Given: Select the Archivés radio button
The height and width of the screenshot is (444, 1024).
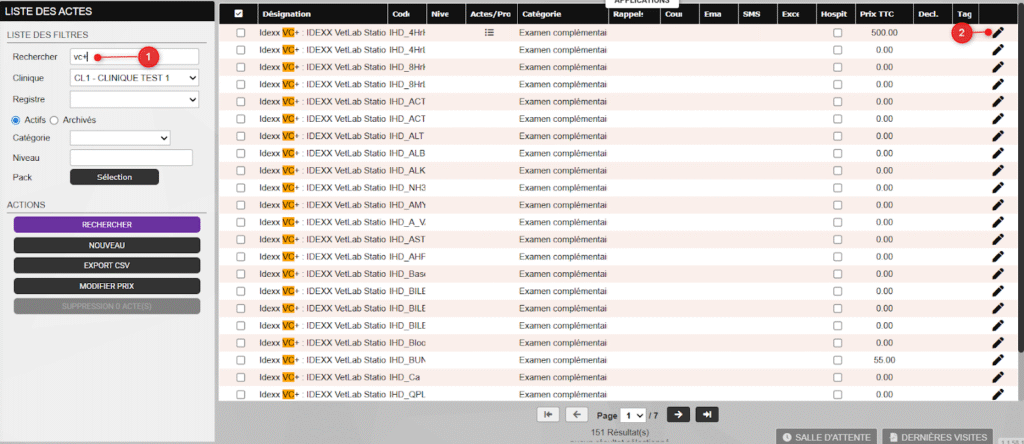Looking at the screenshot, I should pyautogui.click(x=55, y=120).
